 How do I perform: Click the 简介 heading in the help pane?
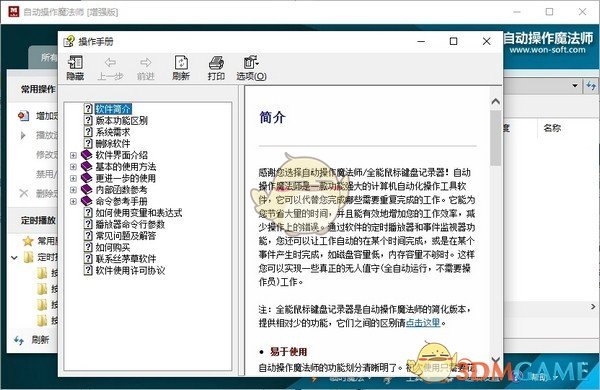(x=272, y=117)
